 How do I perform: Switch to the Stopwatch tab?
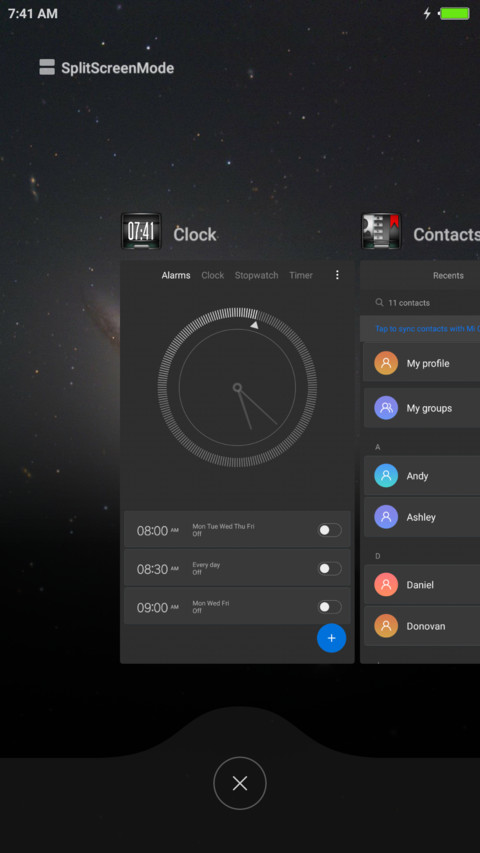(256, 275)
